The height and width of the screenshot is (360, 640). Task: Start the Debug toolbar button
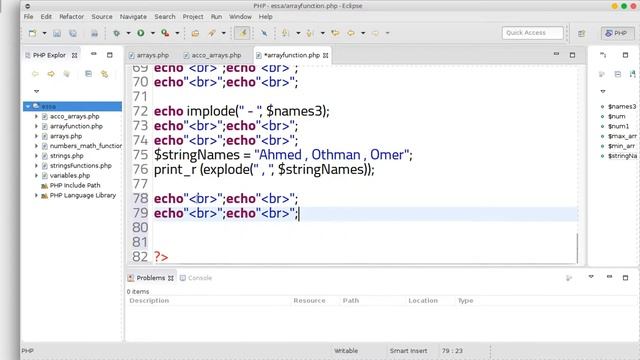tap(117, 33)
